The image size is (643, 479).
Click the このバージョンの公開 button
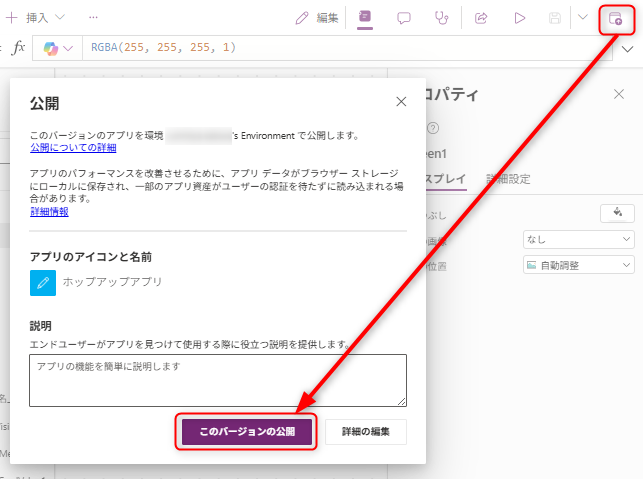point(247,431)
